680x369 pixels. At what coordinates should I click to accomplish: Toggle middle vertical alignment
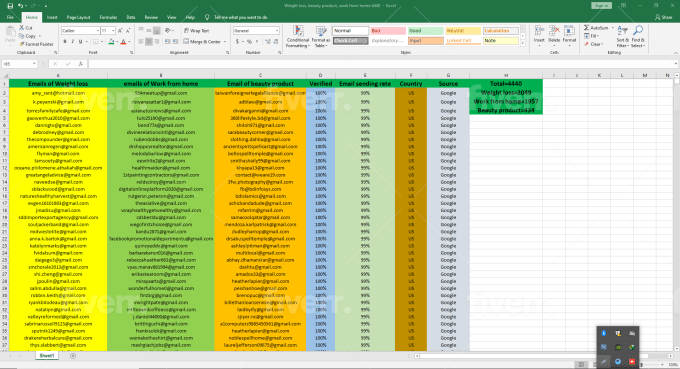(x=149, y=31)
